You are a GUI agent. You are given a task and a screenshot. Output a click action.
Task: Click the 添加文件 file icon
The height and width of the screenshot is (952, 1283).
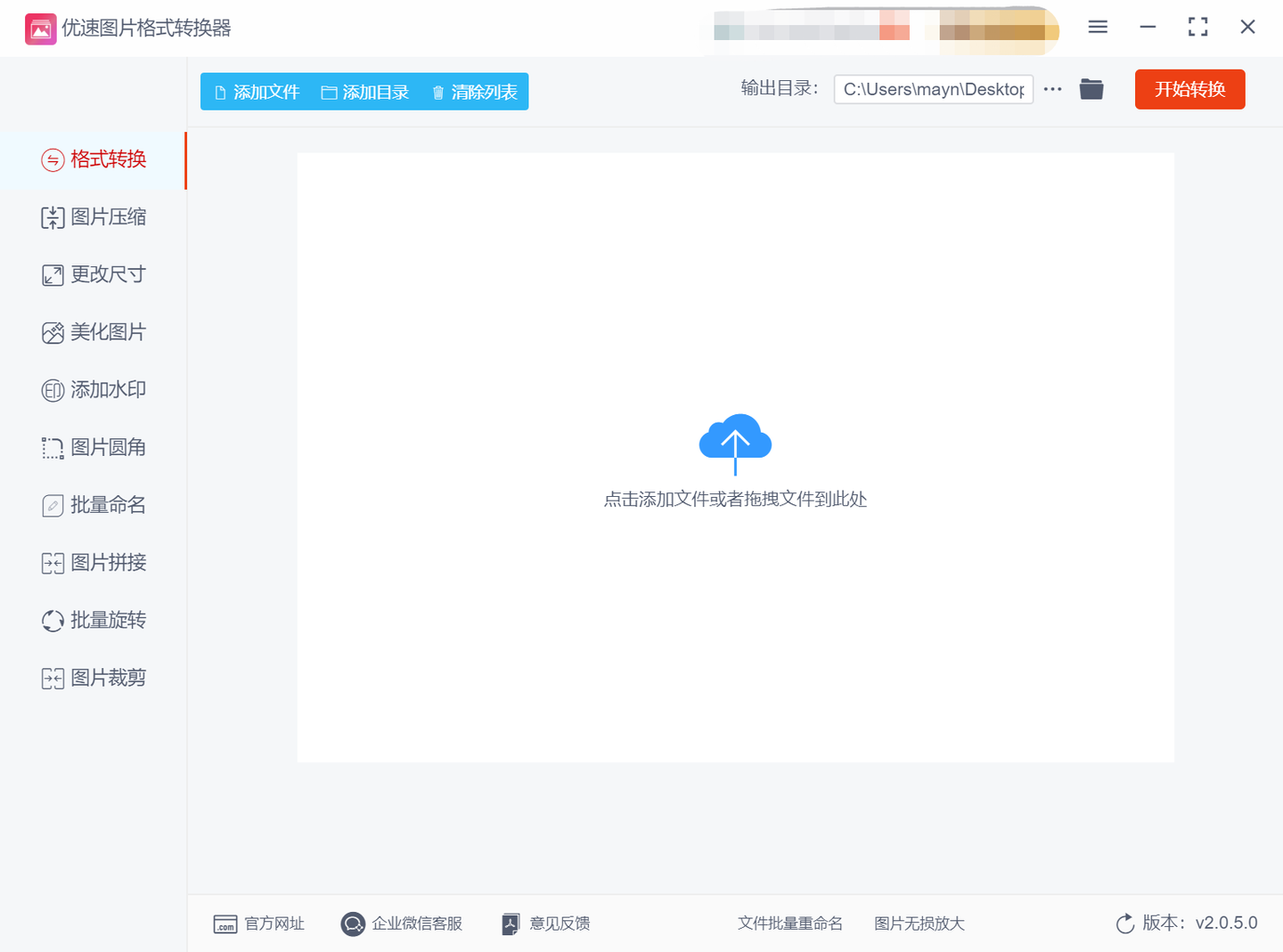tap(220, 93)
